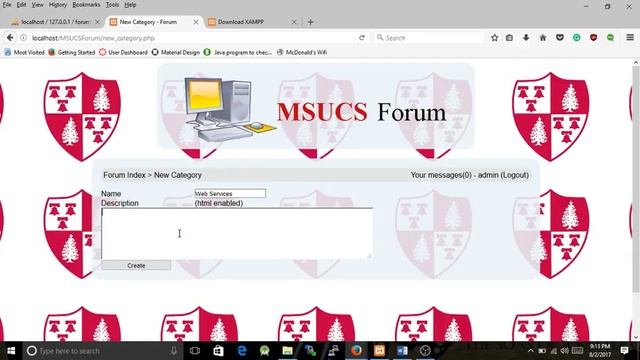Click the Name field containing Web Services

(230, 193)
